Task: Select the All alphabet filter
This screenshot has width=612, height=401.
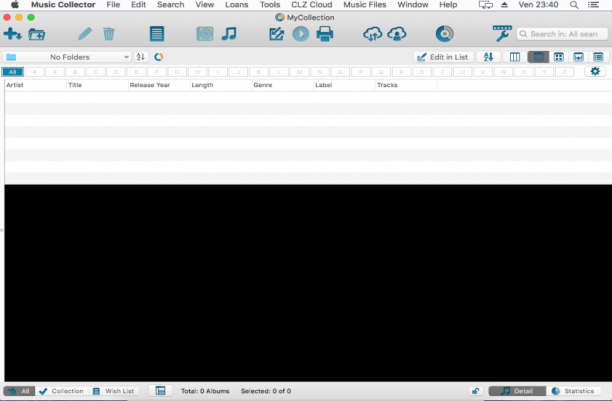Action: pos(13,72)
